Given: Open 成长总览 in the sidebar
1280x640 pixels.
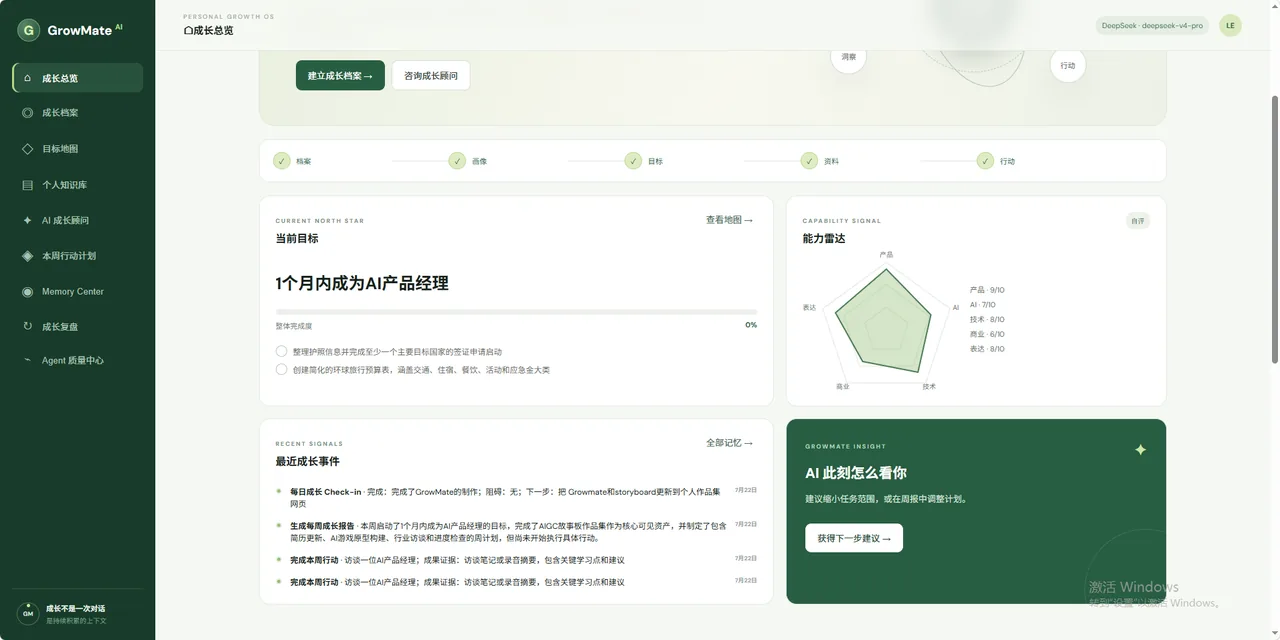Looking at the screenshot, I should pos(77,78).
